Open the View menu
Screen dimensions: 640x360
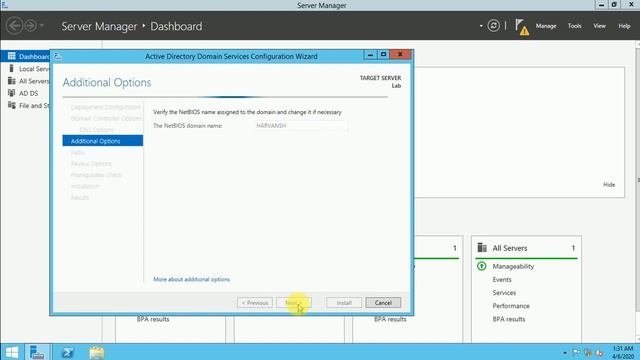coord(599,26)
